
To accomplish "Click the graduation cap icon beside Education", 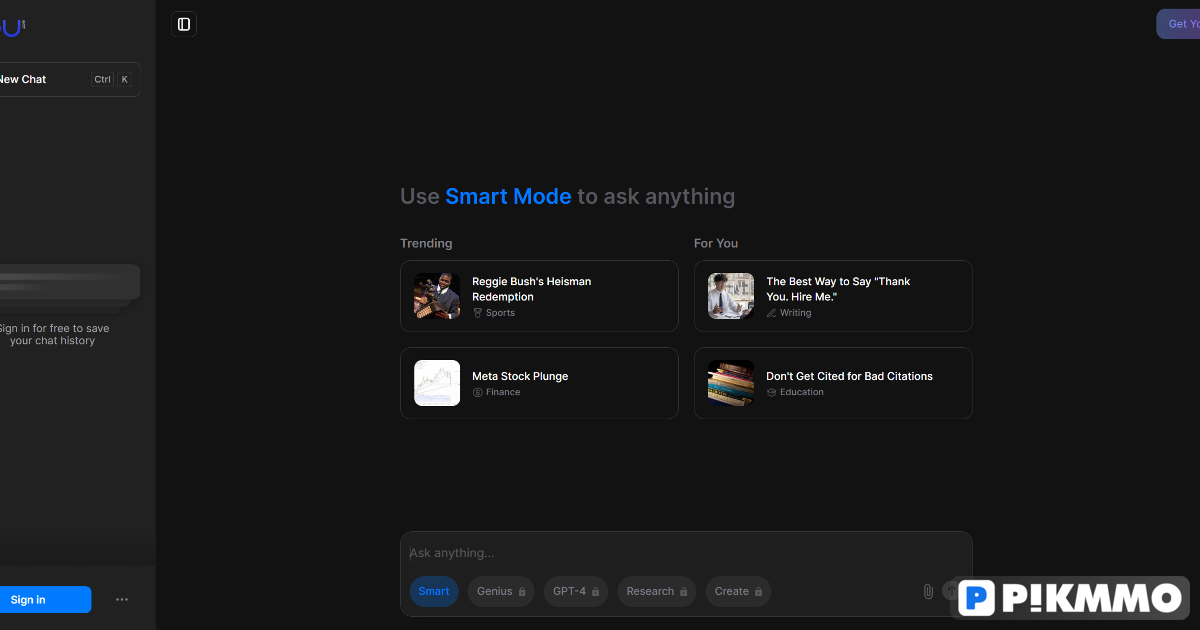I will [x=772, y=392].
